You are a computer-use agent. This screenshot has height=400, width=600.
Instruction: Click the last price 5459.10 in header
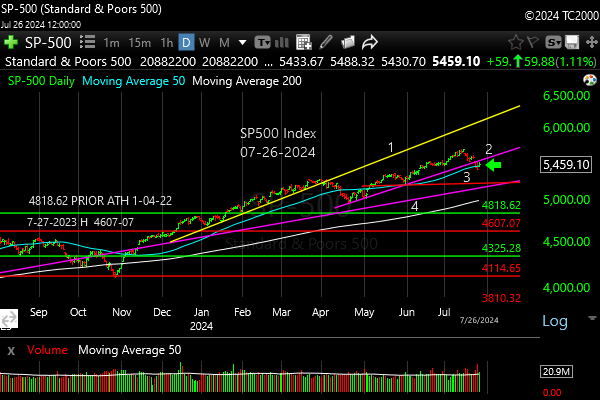tap(456, 62)
